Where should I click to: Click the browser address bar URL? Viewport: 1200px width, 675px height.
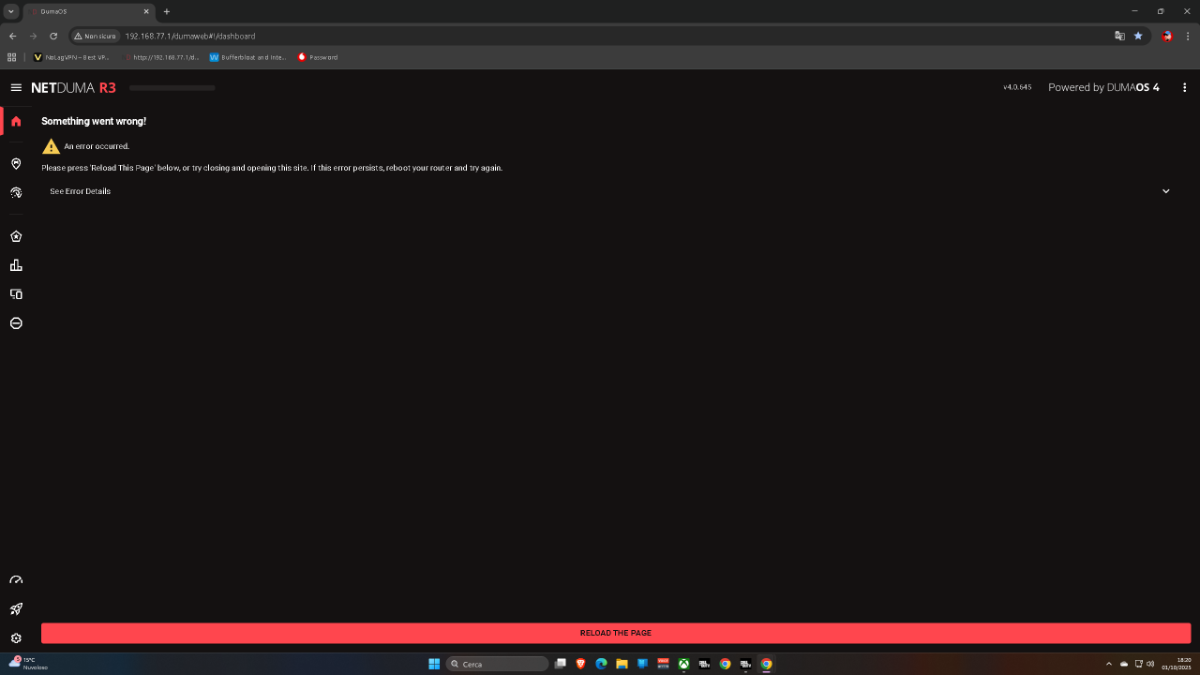[x=190, y=36]
